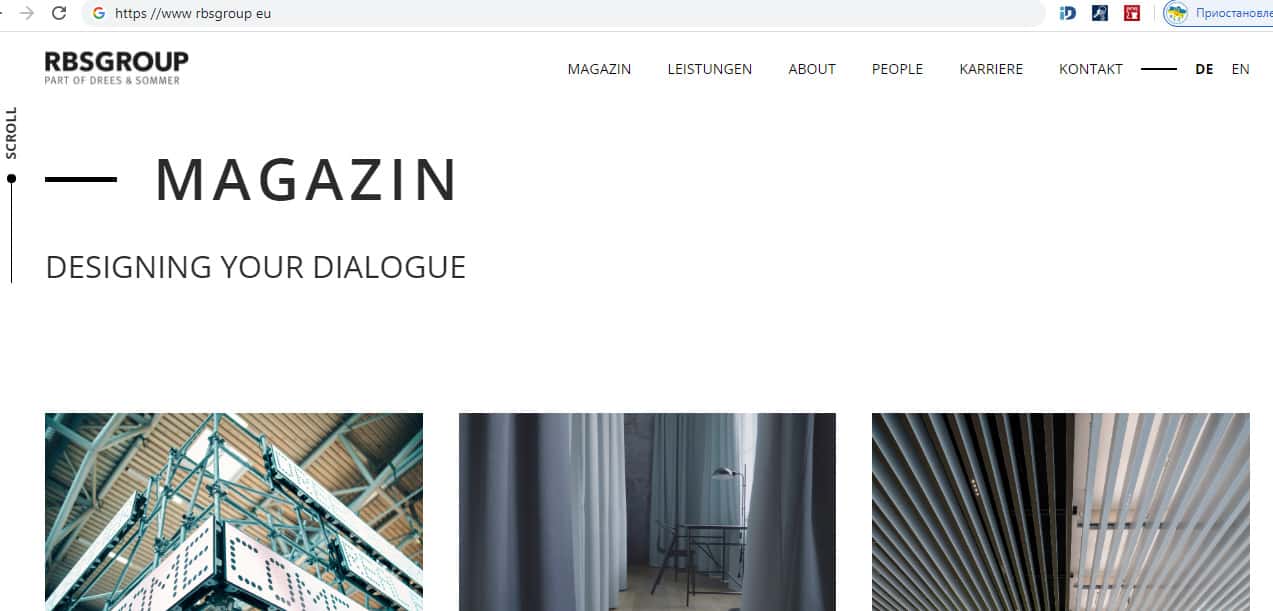Open the MAGAZIN menu item
1273x611 pixels.
pyautogui.click(x=599, y=69)
